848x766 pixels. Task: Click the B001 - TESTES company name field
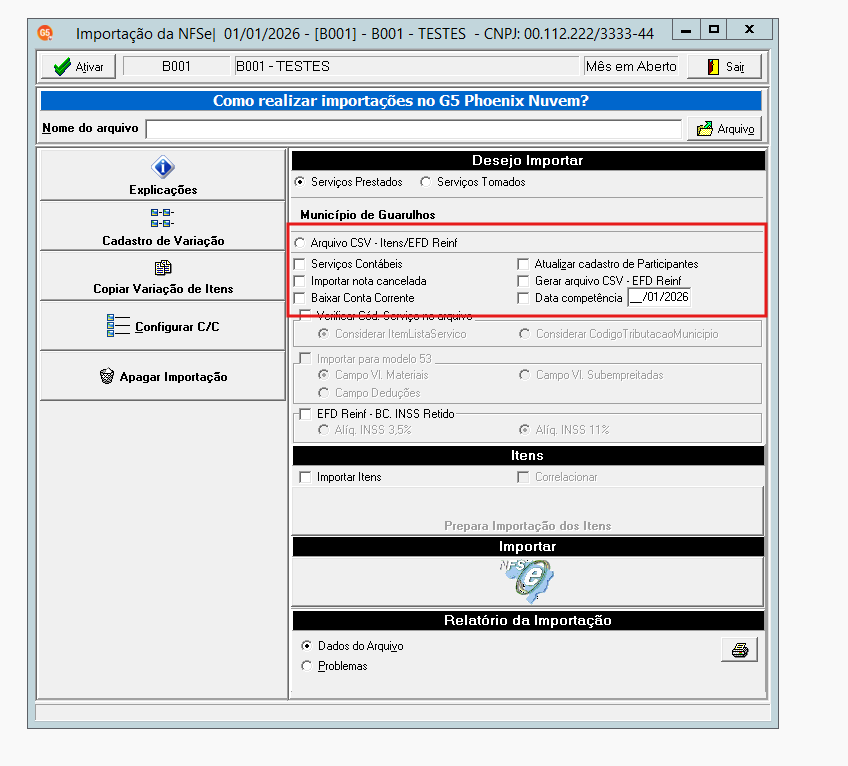407,67
